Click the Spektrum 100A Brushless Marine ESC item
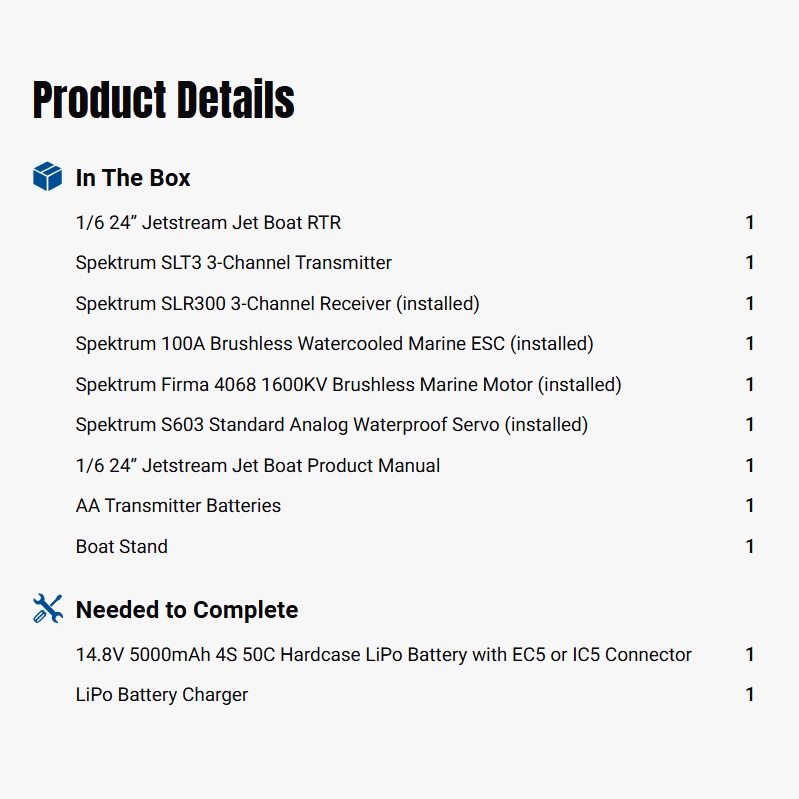The image size is (799, 799). 334,344
